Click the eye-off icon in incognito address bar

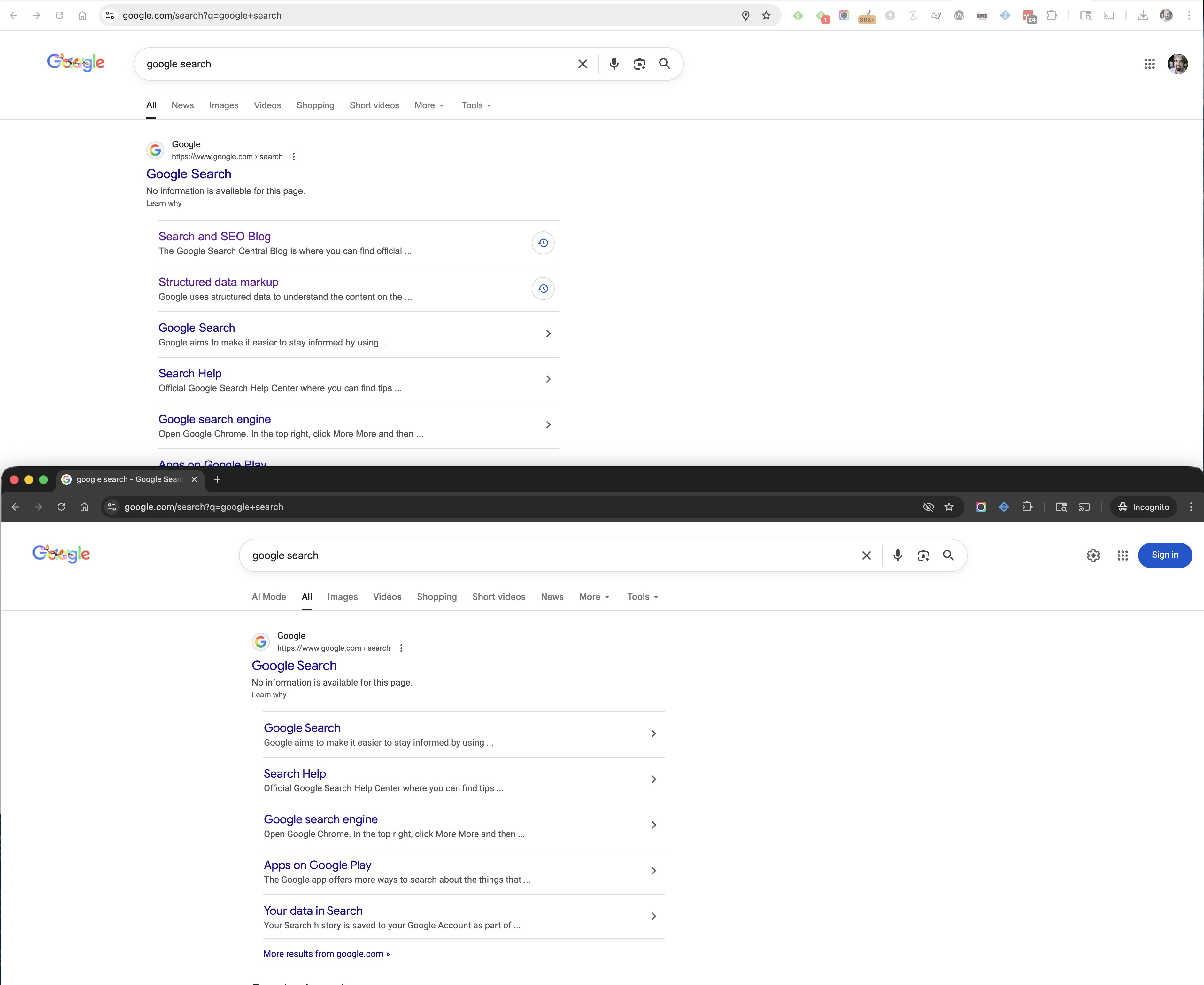[x=928, y=507]
